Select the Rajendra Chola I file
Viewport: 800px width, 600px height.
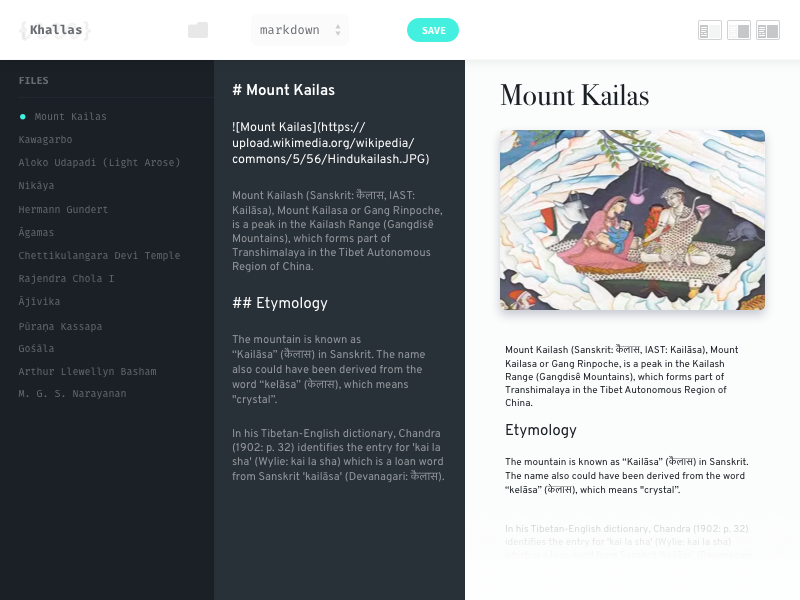(x=66, y=279)
